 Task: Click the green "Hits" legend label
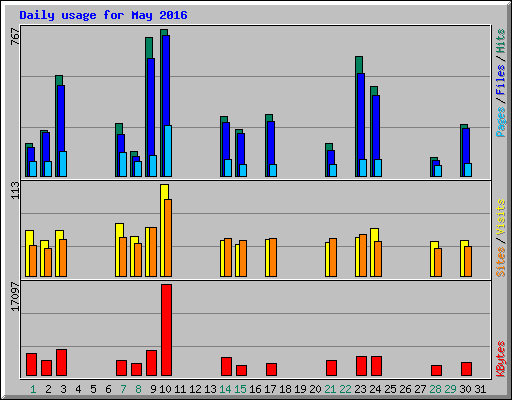click(x=501, y=41)
